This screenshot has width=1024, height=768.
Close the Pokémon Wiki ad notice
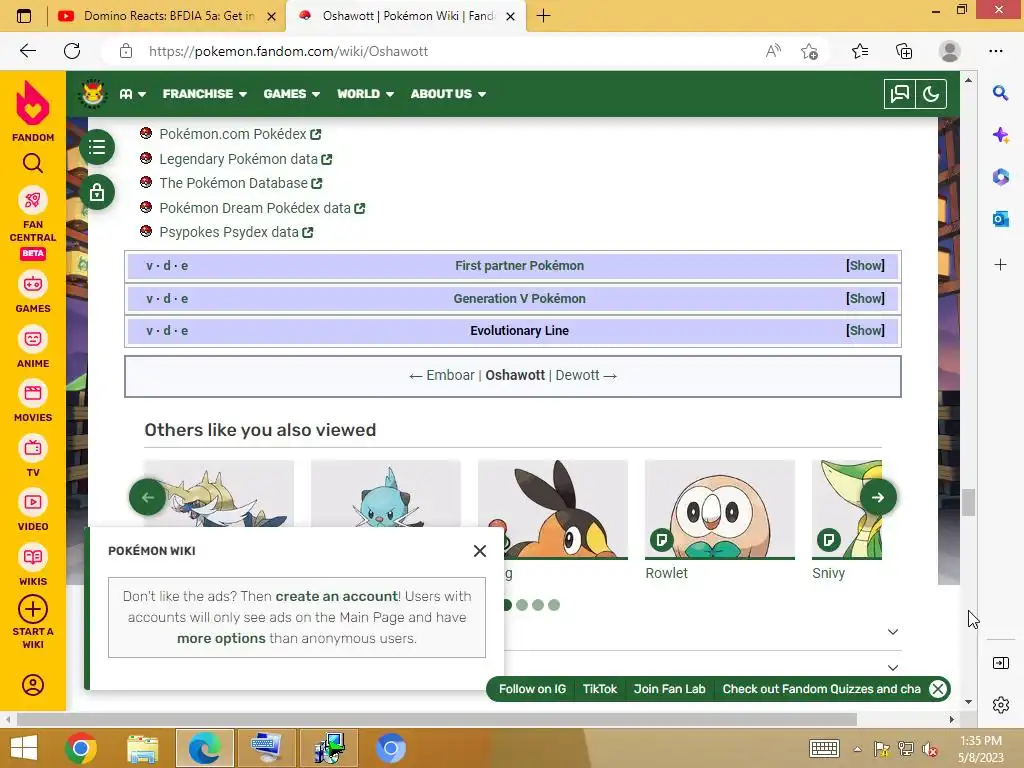coord(480,551)
